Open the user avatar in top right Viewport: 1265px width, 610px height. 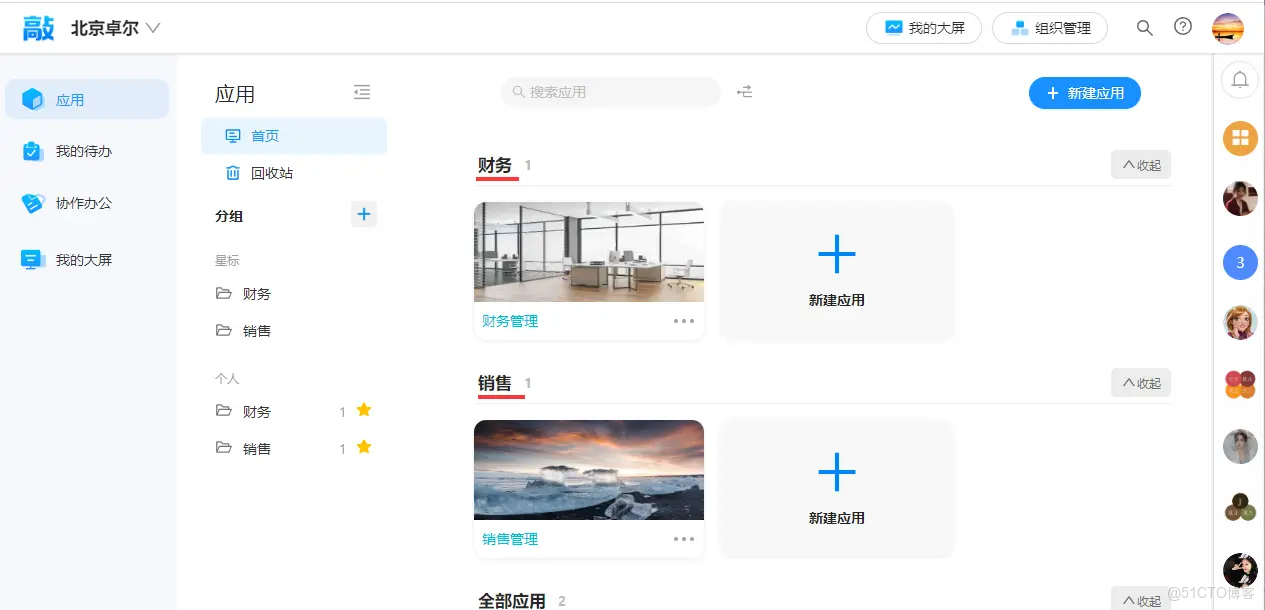click(1228, 28)
